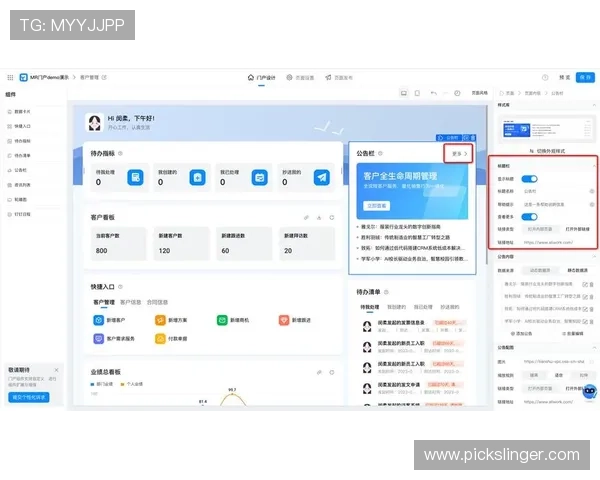Select the 客户信息 tab in 快捷入口
This screenshot has width=600, height=480.
tap(130, 301)
